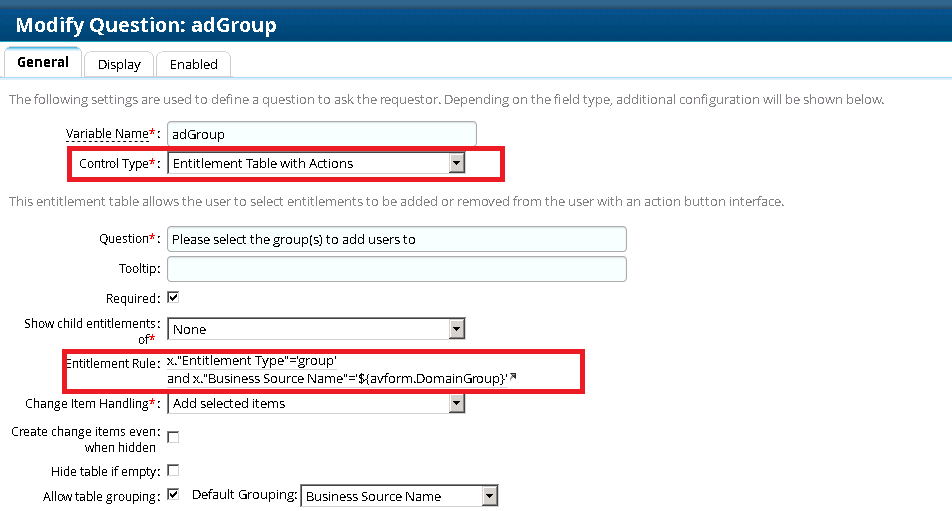Click the Default Grouping label text
Image resolution: width=952 pixels, height=511 pixels.
[245, 496]
